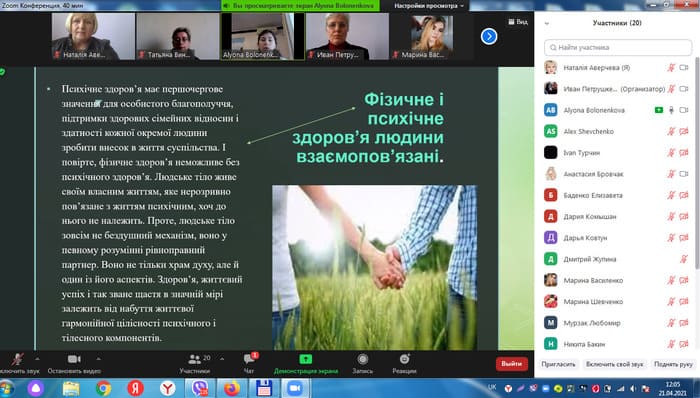Image resolution: width=700 pixels, height=398 pixels.
Task: Click the Найти участника search field
Action: coord(618,47)
